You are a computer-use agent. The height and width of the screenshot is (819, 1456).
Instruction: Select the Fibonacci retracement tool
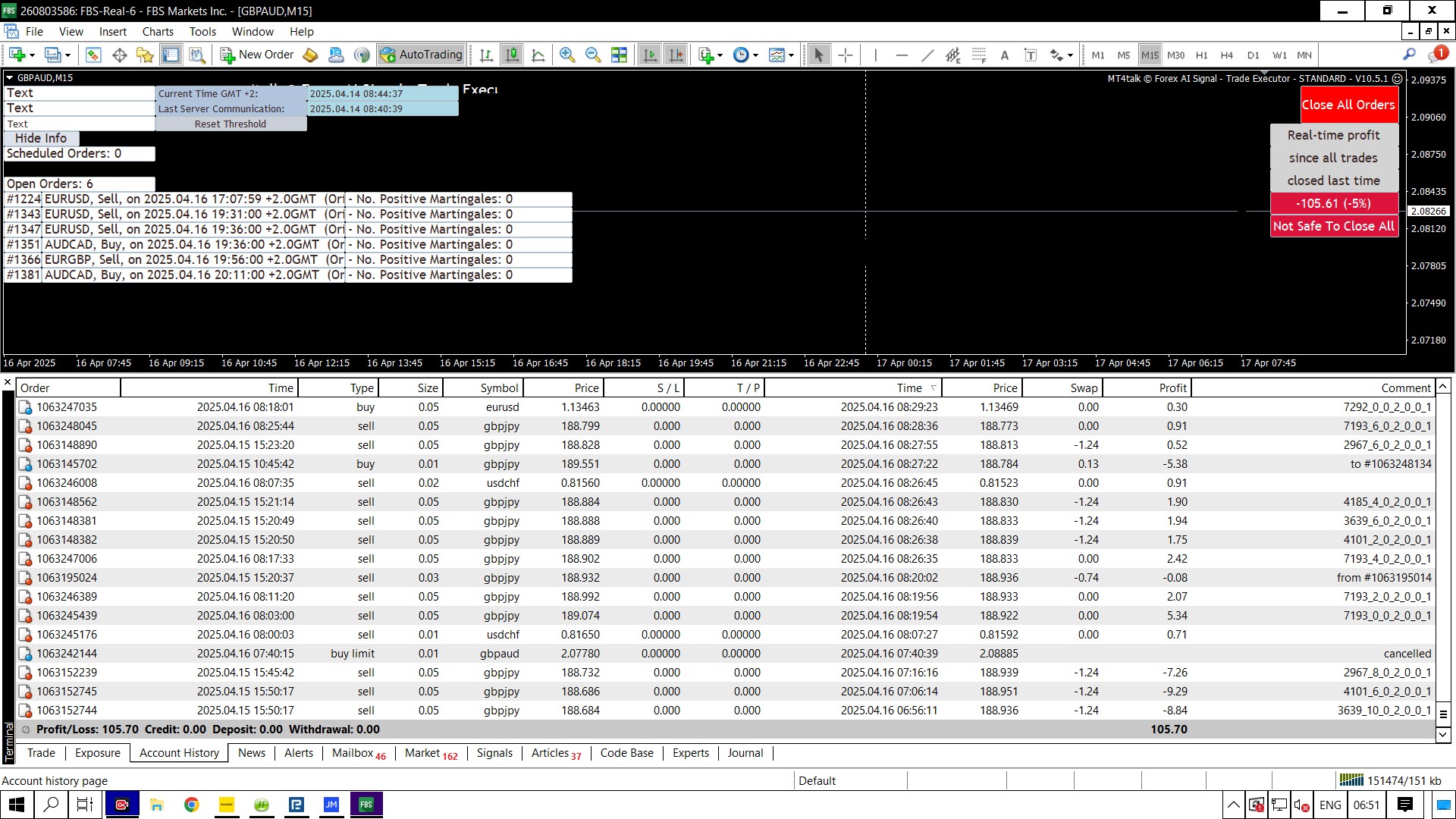(979, 55)
